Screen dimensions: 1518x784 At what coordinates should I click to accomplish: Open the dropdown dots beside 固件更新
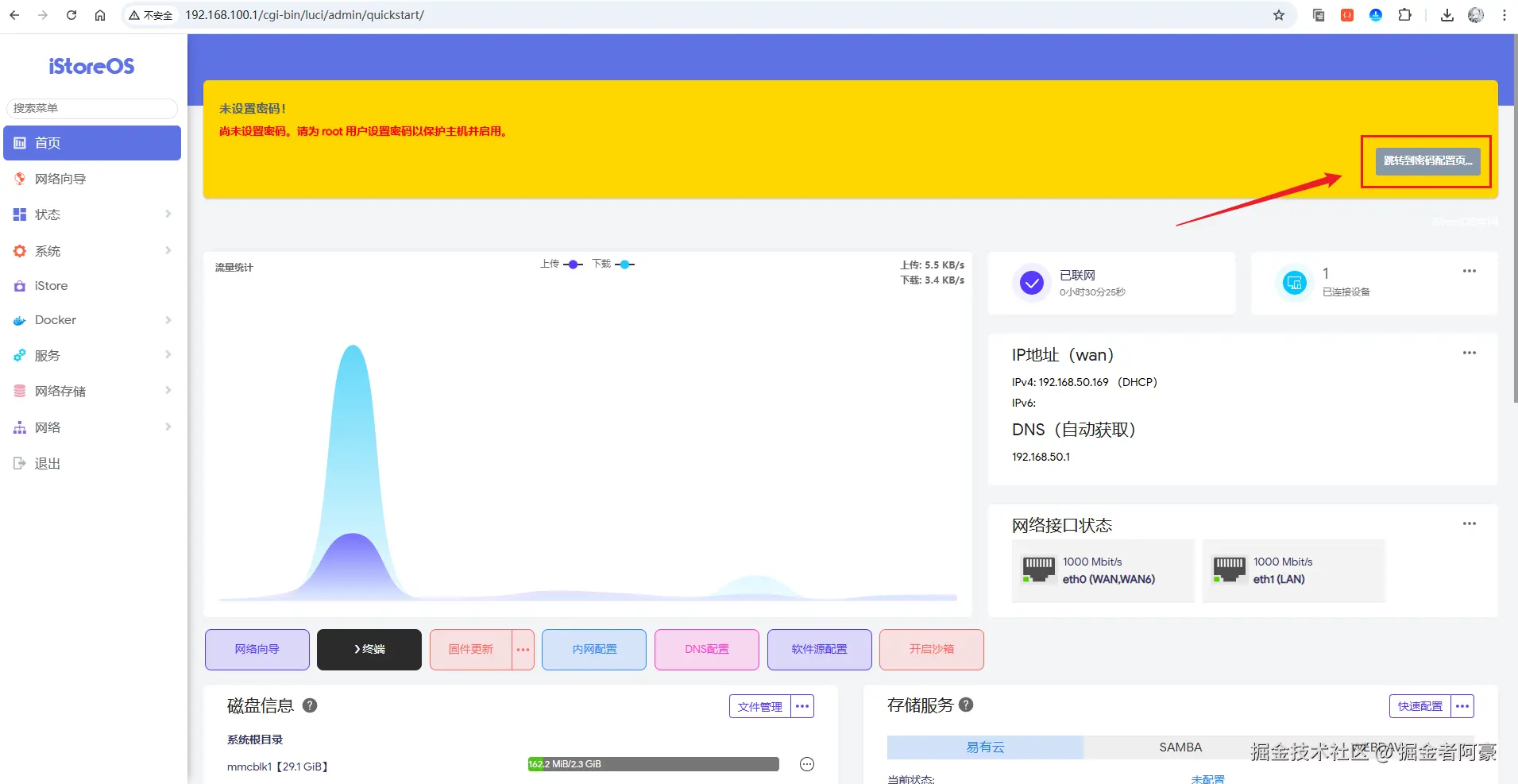(x=523, y=650)
